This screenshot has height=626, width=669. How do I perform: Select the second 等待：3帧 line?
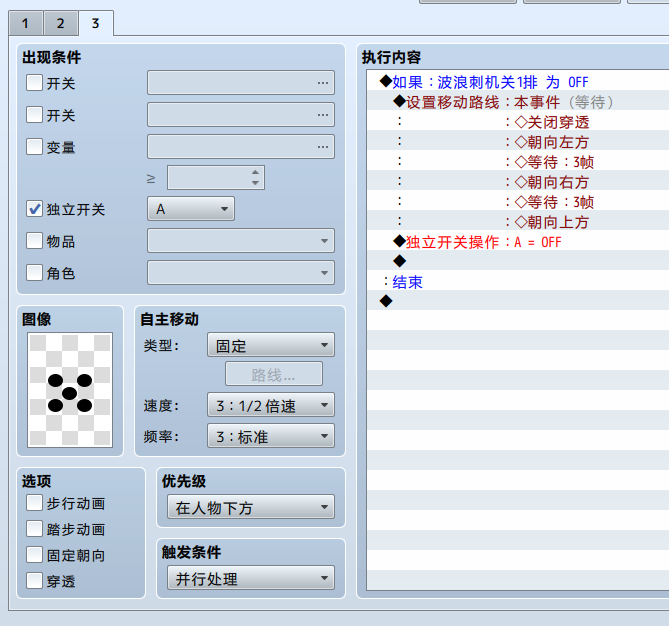tap(518, 201)
